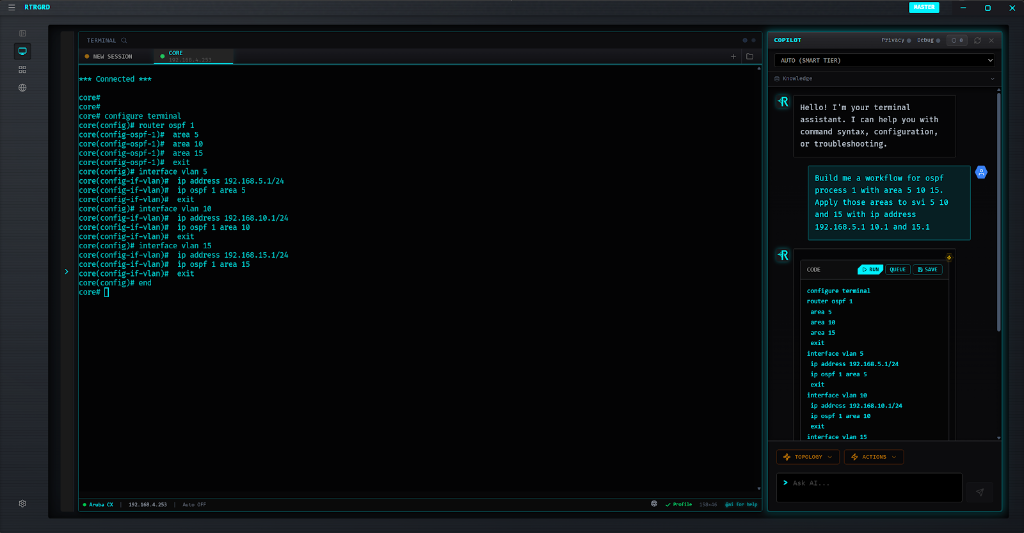The width and height of the screenshot is (1024, 533).
Task: Open the folder icon in the tab bar
Action: point(750,57)
